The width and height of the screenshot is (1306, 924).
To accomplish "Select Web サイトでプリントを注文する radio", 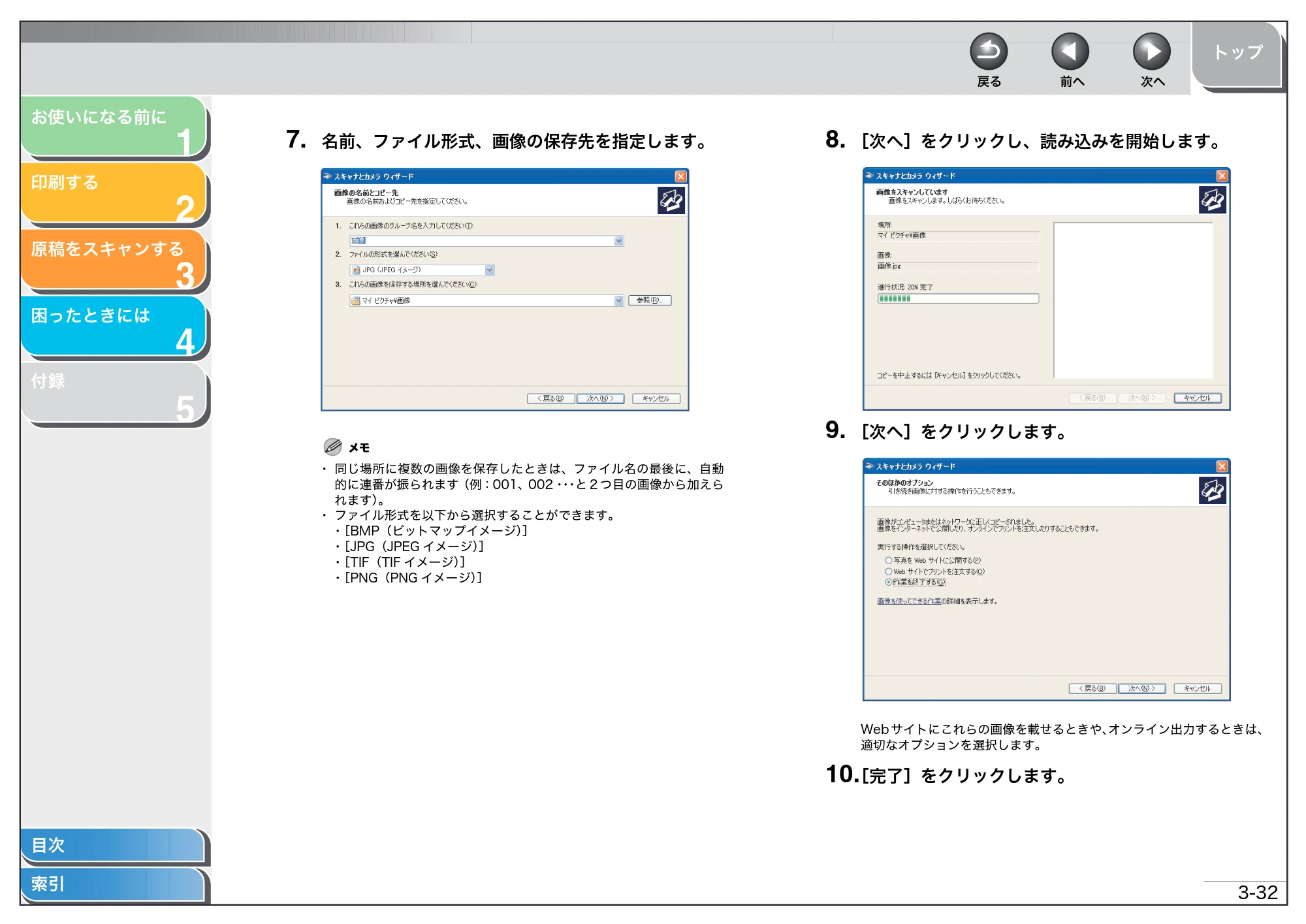I will [x=889, y=571].
